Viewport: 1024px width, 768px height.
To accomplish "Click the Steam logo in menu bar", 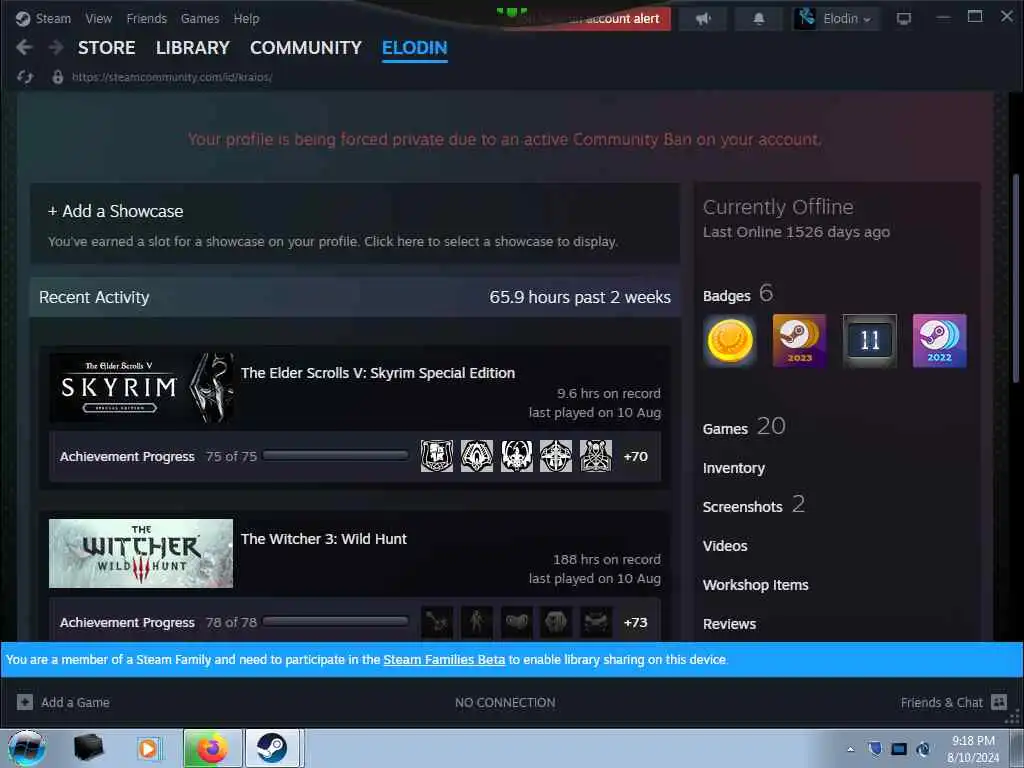I will pyautogui.click(x=23, y=18).
